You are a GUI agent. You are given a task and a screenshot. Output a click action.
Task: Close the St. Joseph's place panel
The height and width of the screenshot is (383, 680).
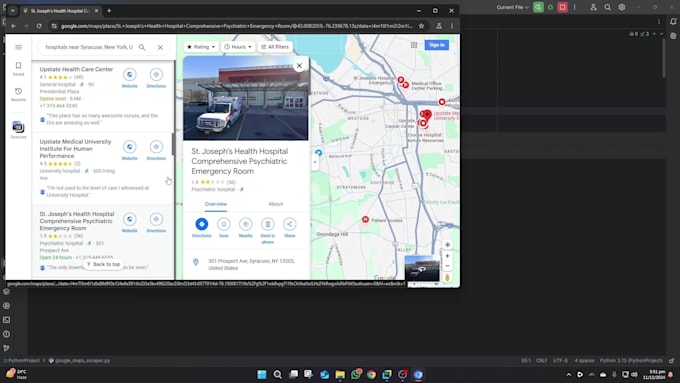(x=299, y=65)
